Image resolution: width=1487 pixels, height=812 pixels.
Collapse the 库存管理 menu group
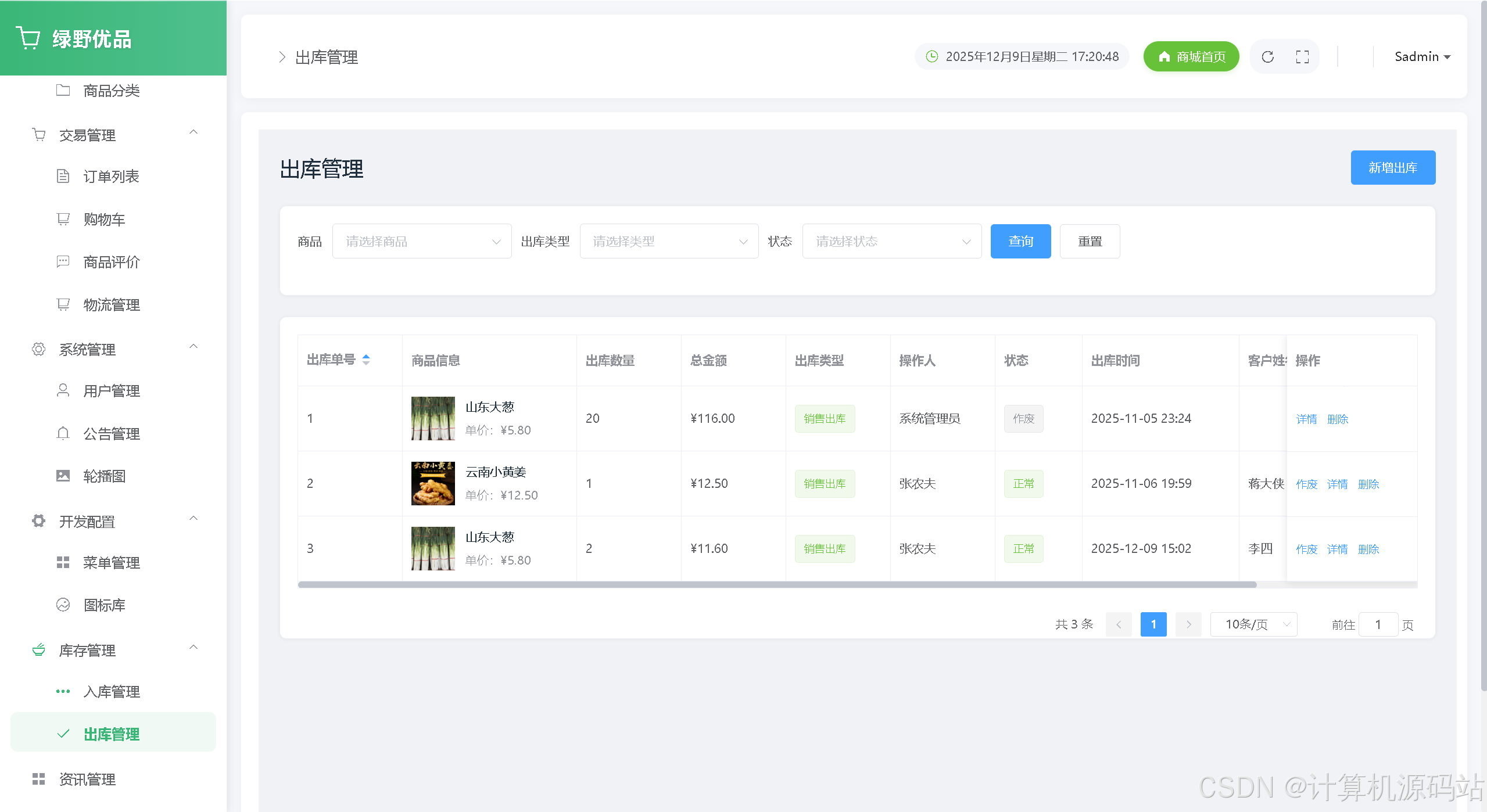(x=194, y=648)
